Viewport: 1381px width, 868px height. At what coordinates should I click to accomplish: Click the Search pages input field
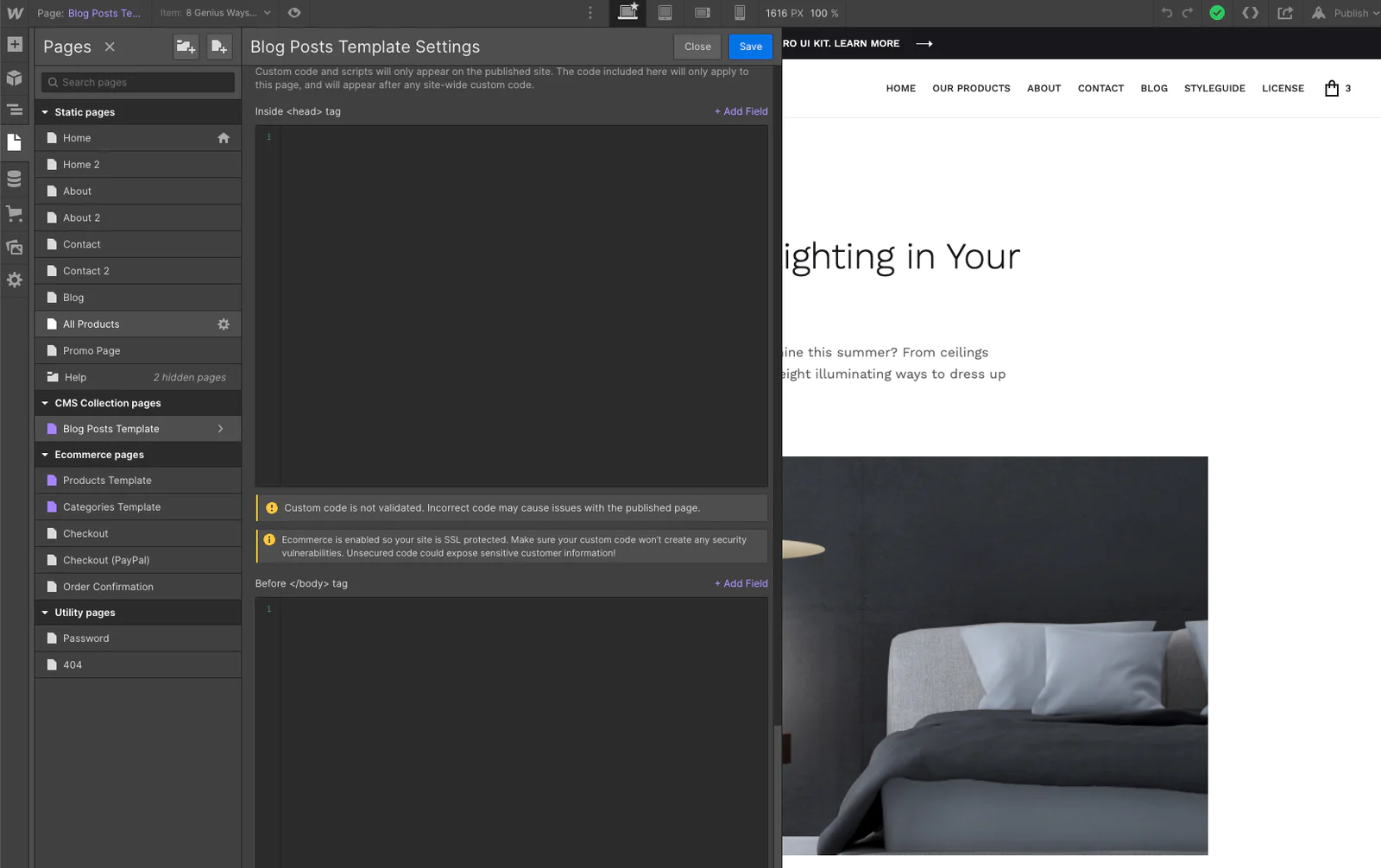click(x=138, y=82)
